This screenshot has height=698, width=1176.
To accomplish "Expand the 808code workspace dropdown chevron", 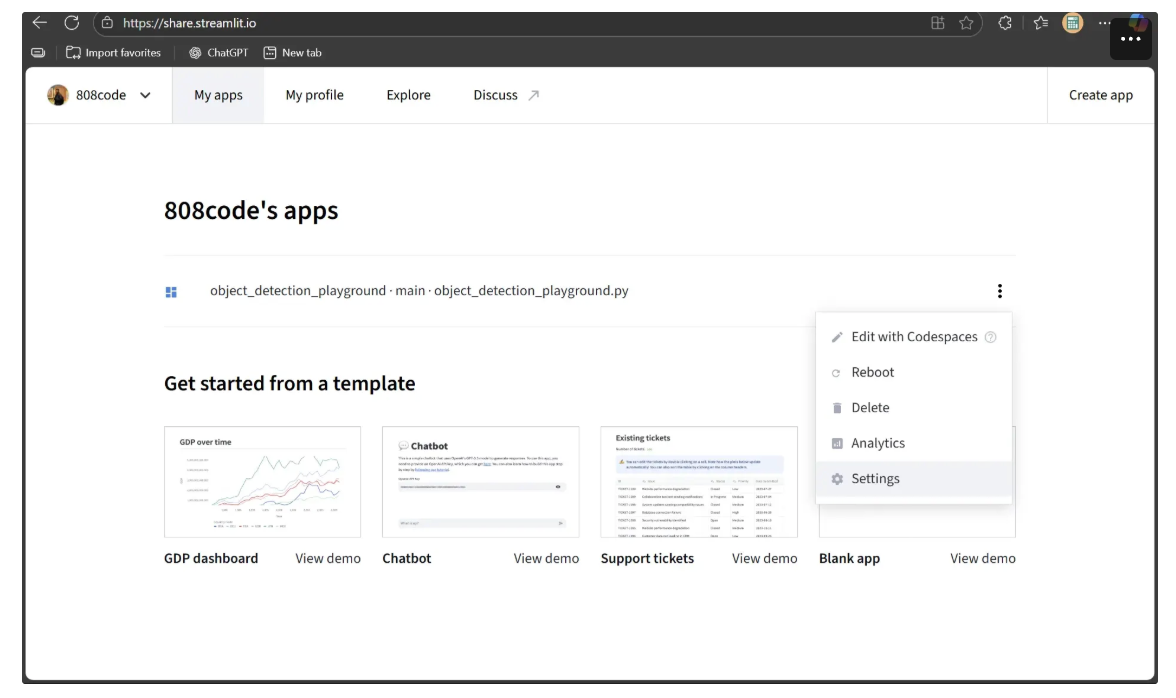I will (x=146, y=95).
